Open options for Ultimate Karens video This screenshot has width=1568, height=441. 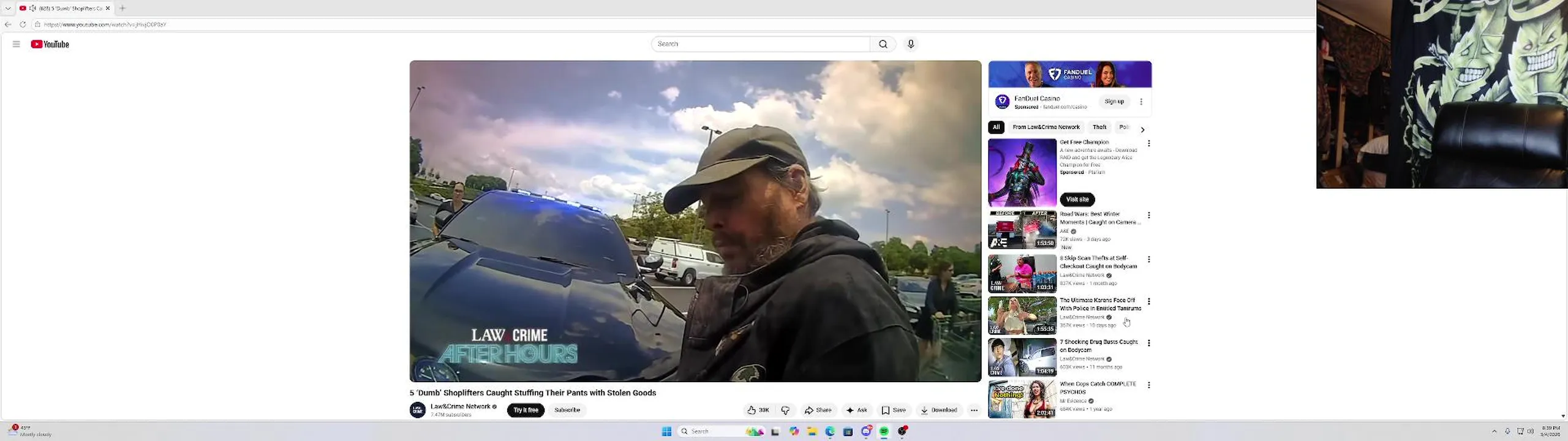(x=1149, y=301)
